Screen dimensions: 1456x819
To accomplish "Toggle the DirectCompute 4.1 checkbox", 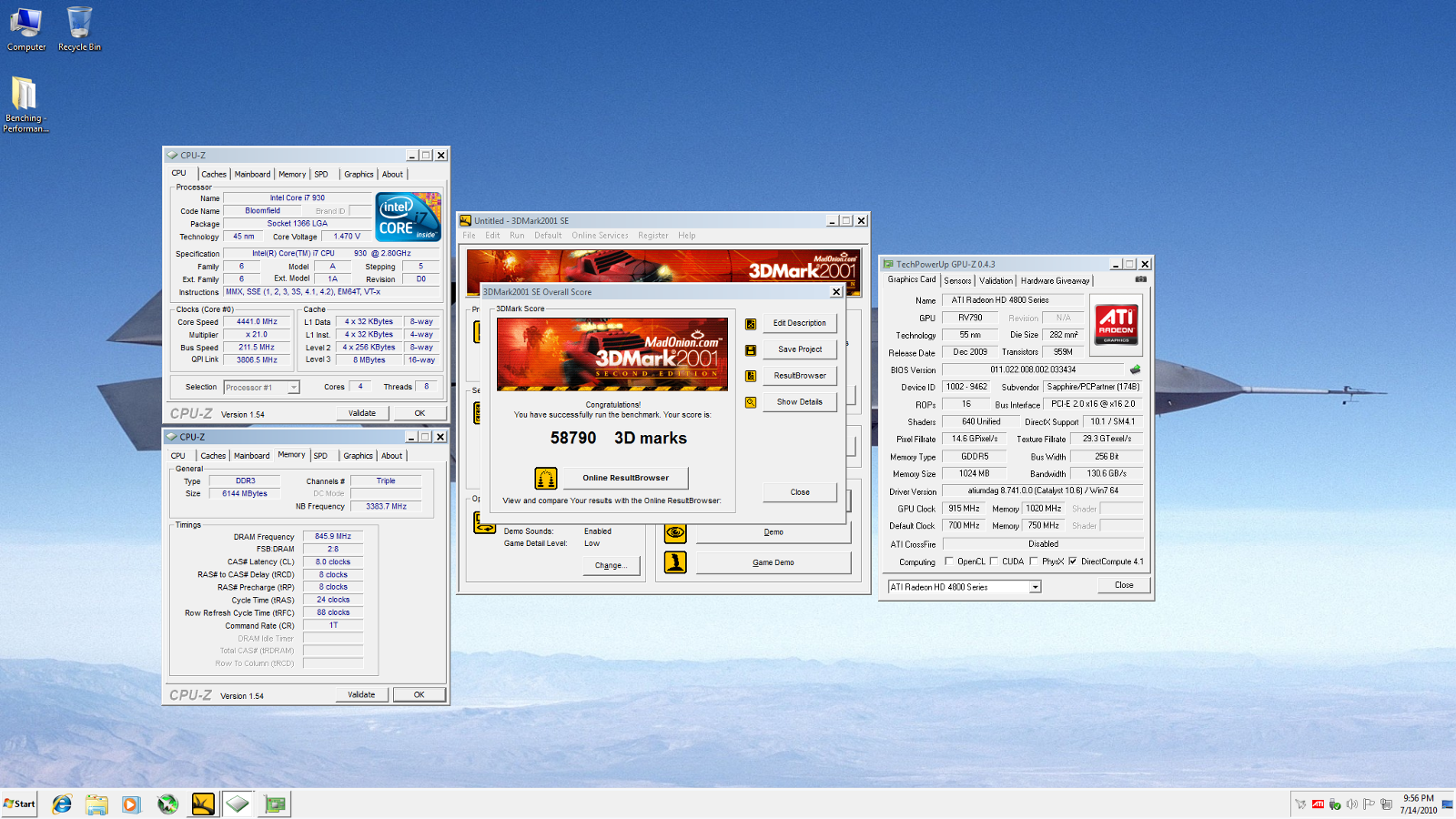I will click(1073, 561).
